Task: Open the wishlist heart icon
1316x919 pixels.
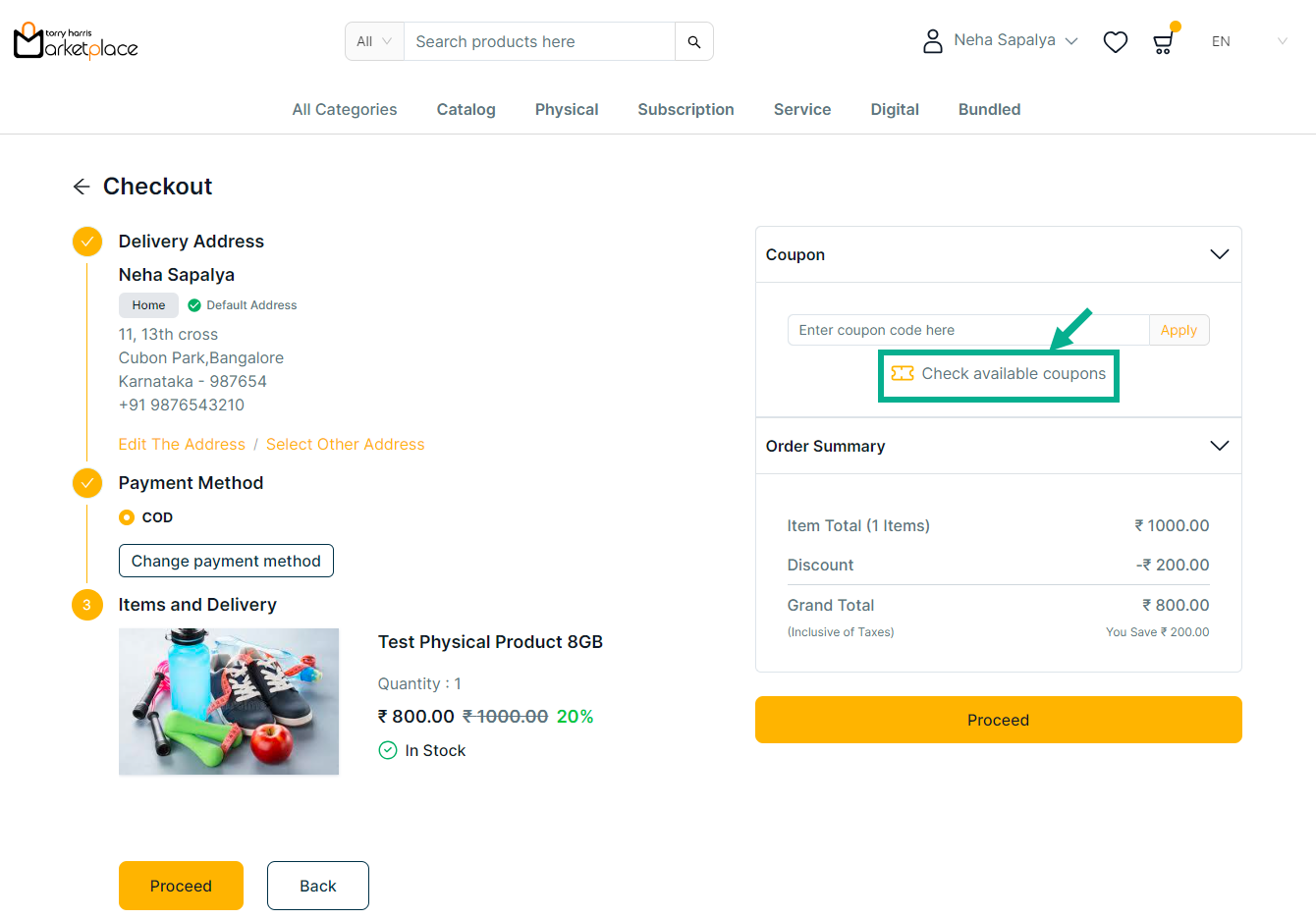Action: click(x=1115, y=42)
